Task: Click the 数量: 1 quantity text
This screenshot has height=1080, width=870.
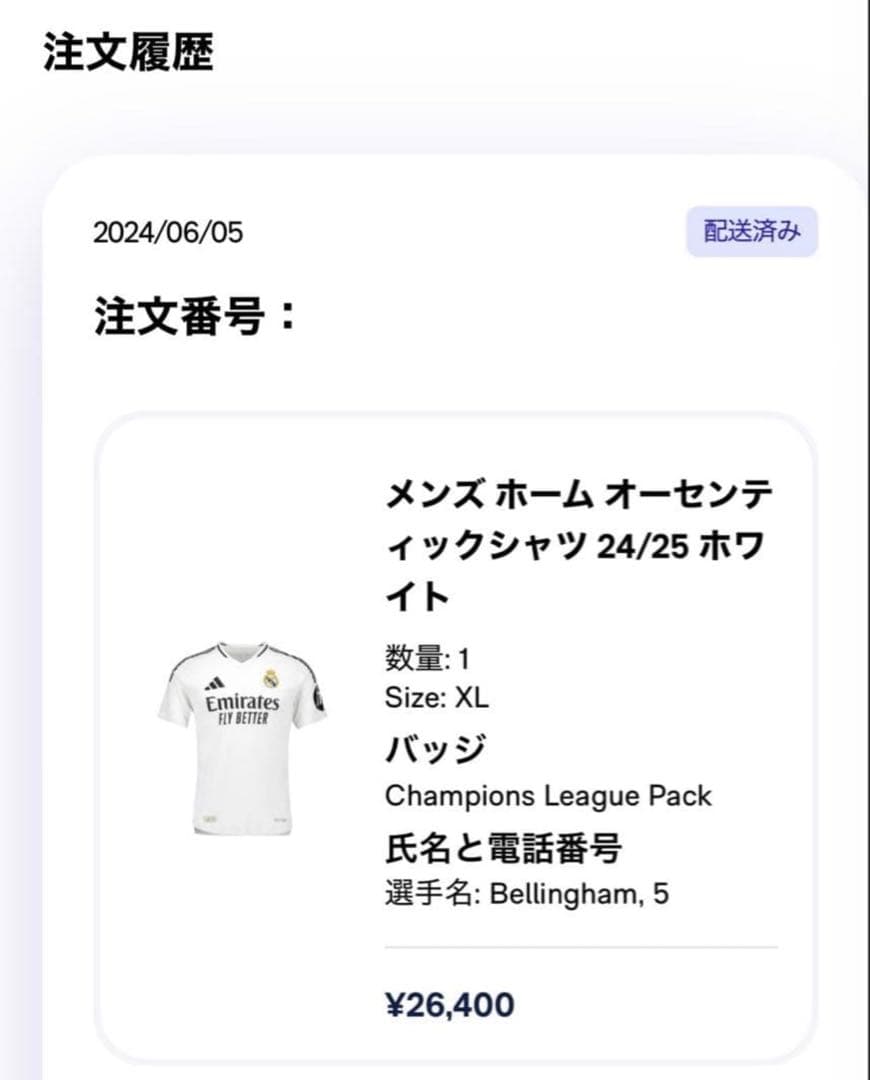Action: tap(427, 659)
